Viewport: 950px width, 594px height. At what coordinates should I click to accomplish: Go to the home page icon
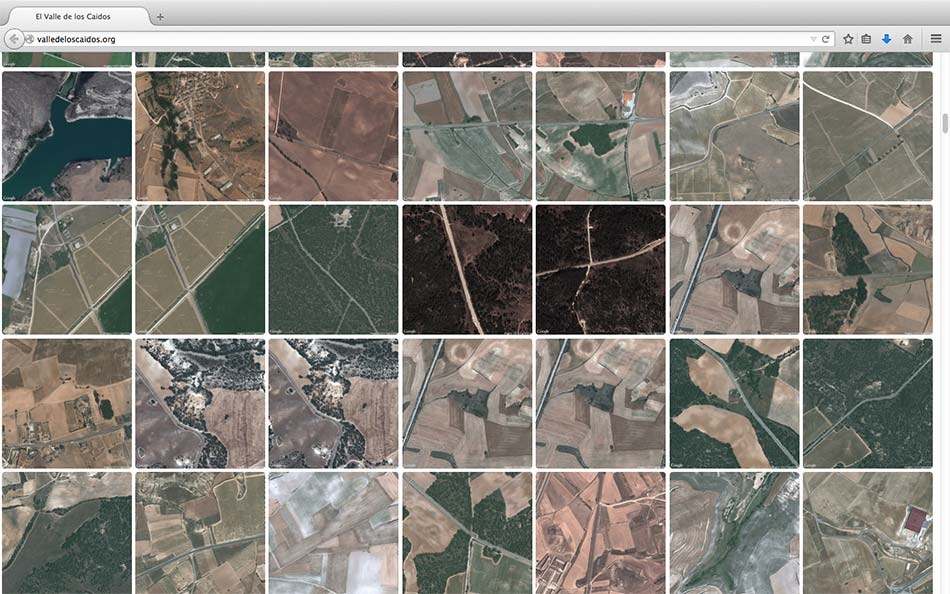pos(907,39)
